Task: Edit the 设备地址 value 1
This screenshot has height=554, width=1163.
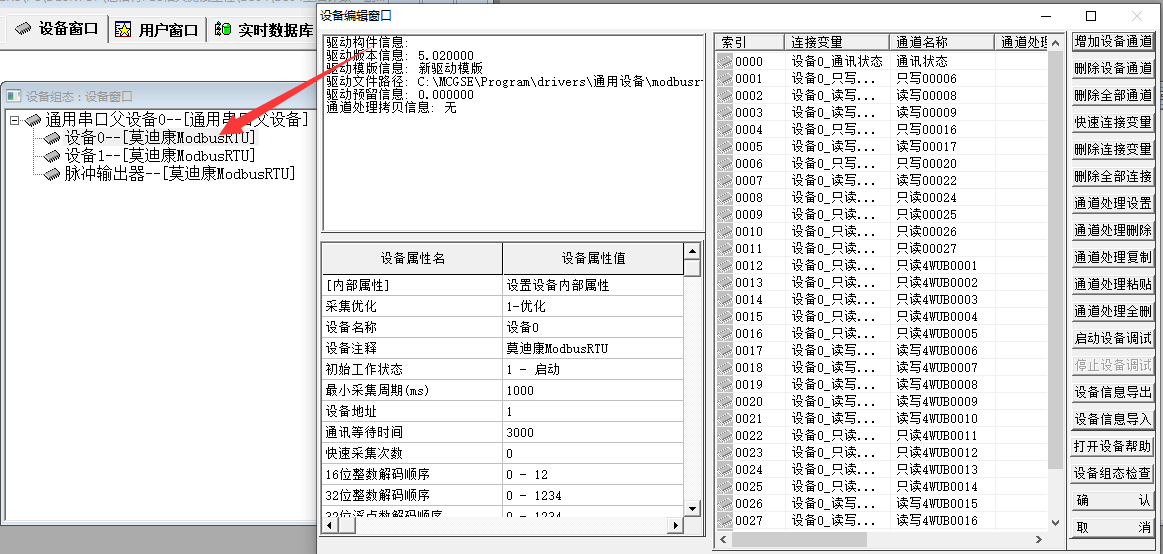Action: [x=593, y=412]
